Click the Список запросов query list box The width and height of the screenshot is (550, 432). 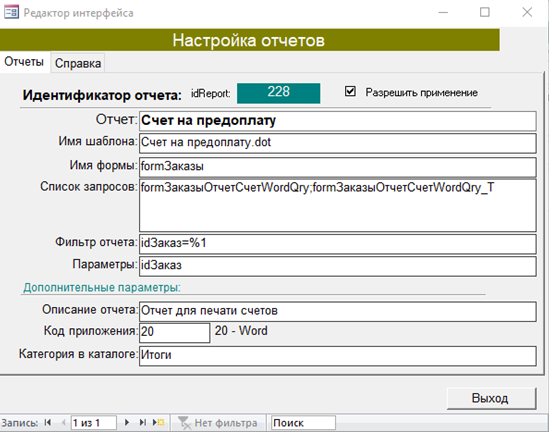click(338, 205)
